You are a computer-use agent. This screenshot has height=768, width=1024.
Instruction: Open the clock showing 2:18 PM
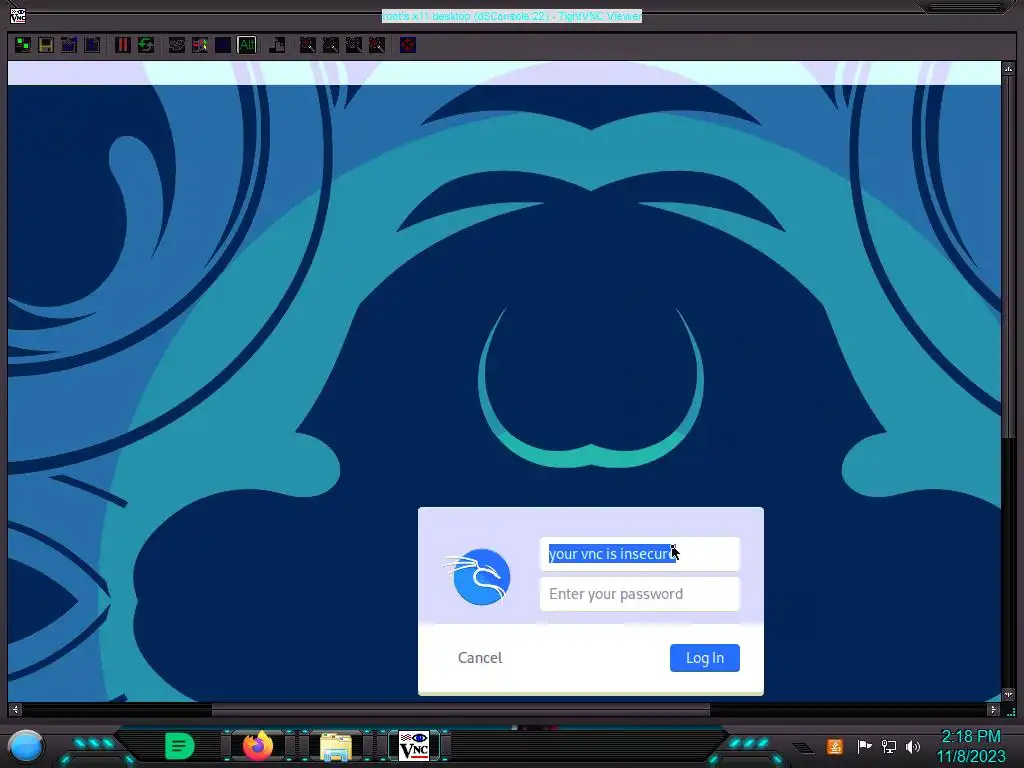tap(971, 746)
